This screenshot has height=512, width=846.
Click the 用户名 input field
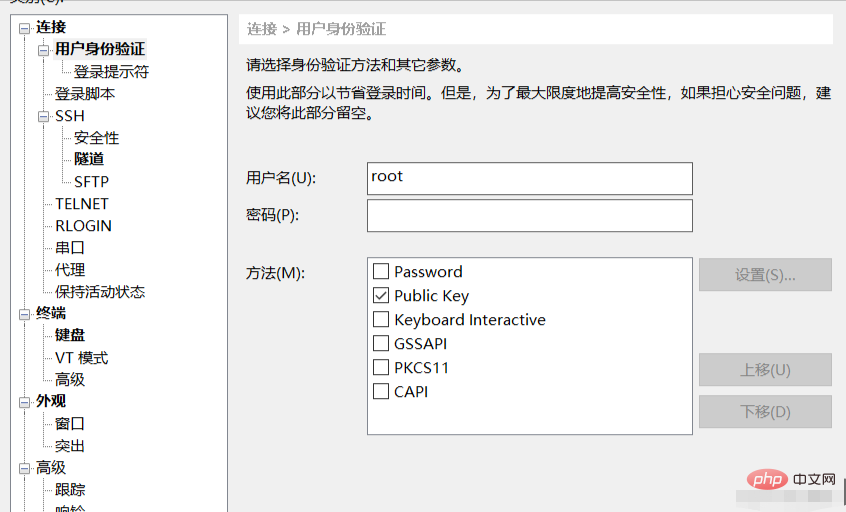(530, 179)
